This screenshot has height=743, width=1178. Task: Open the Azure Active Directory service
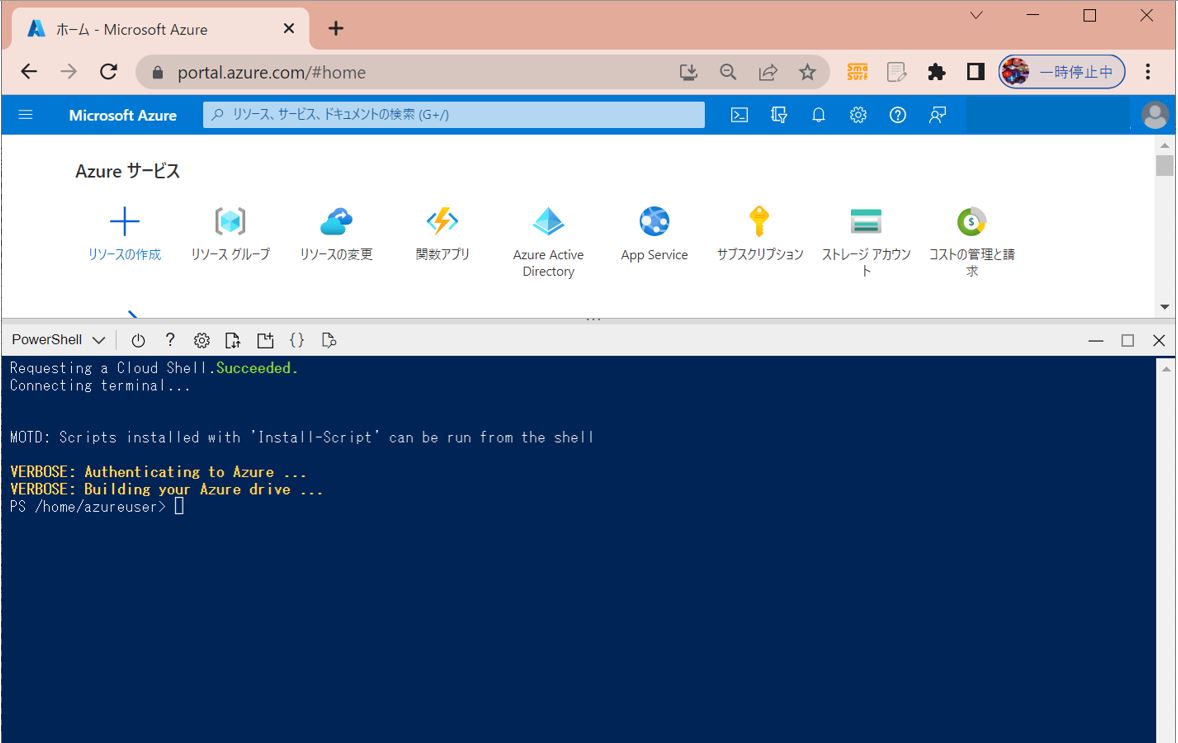[548, 242]
